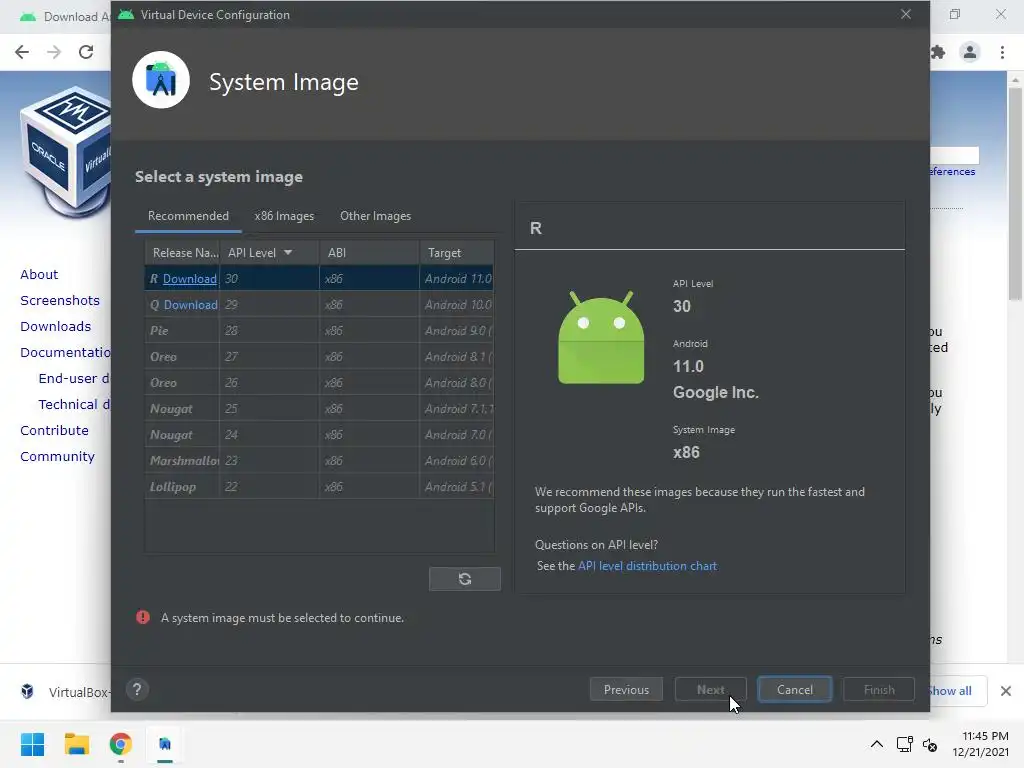Screen dimensions: 1024x768
Task: Open Screenshots link on VirtualBox page
Action: [60, 300]
